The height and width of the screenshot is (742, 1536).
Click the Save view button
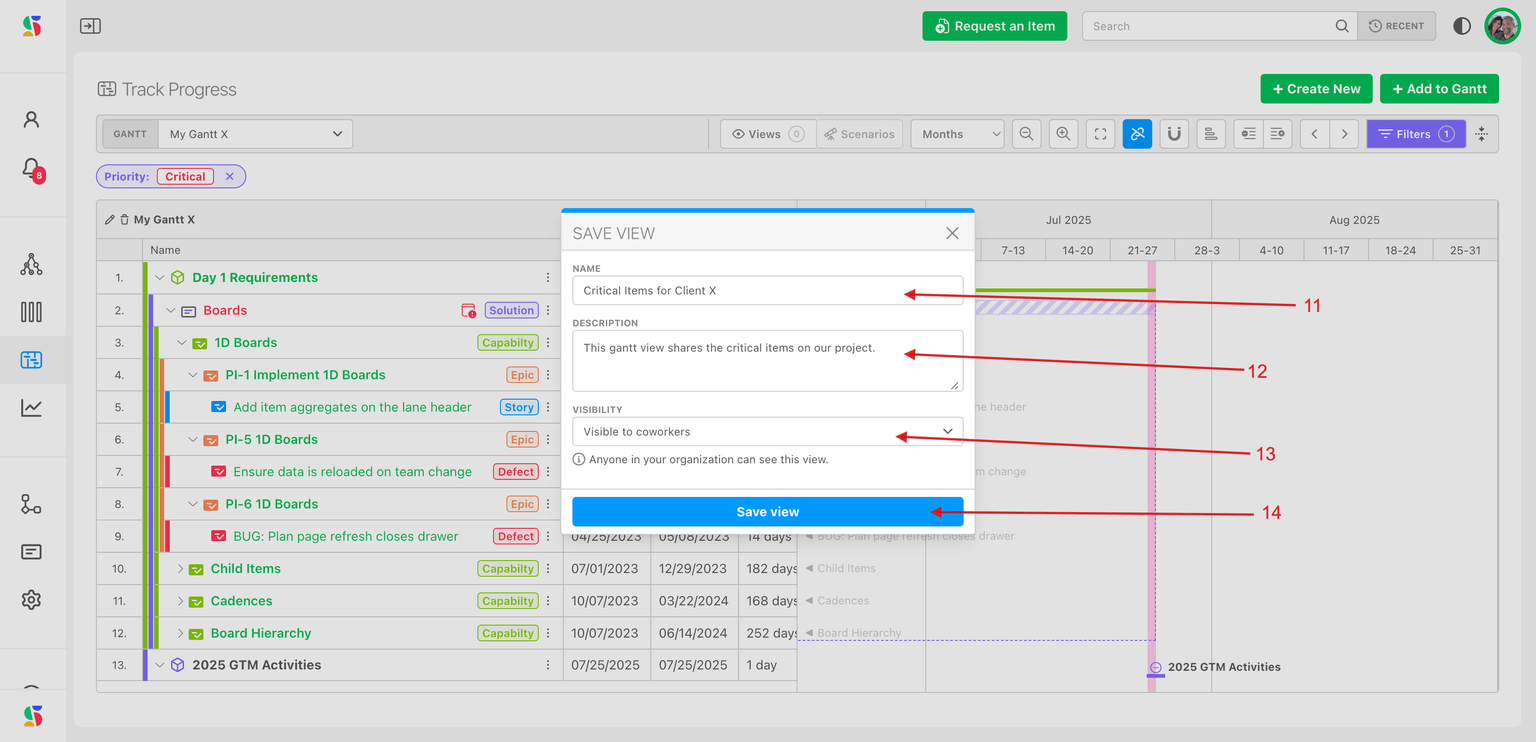coord(767,512)
